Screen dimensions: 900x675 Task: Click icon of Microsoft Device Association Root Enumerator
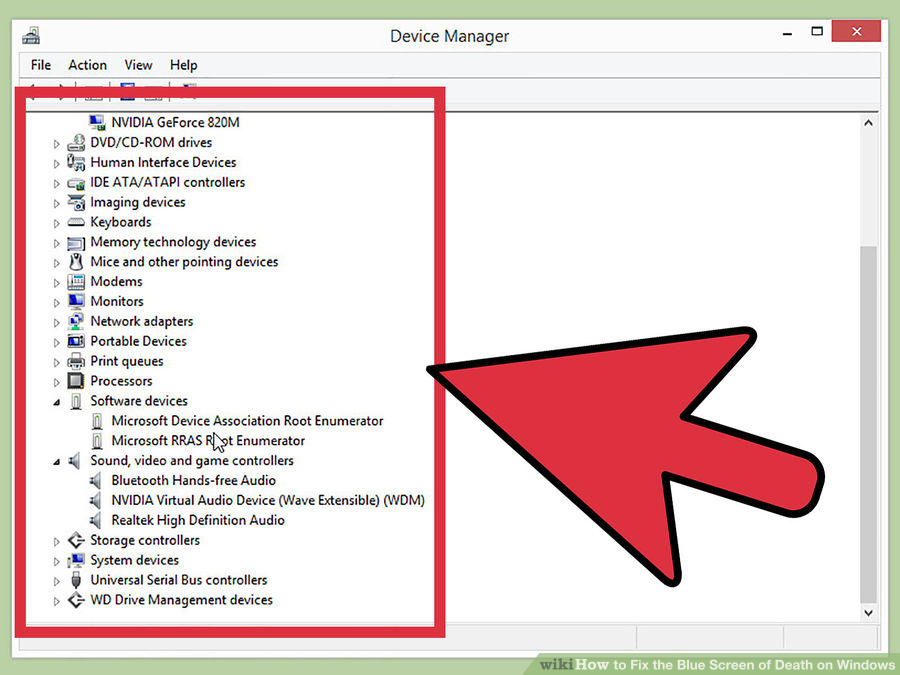(x=97, y=421)
